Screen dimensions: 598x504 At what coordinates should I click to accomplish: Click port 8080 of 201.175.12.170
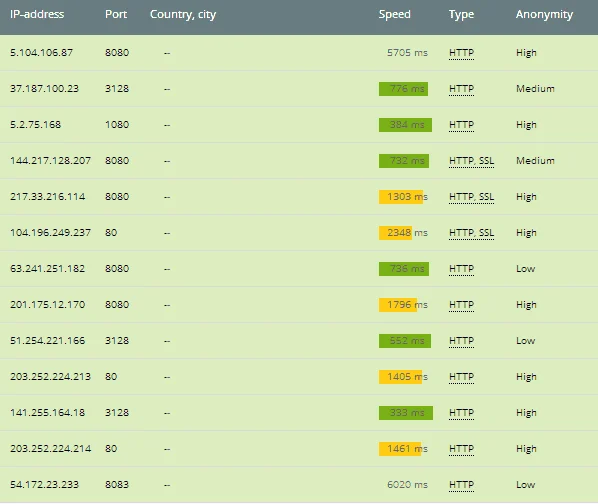pos(117,305)
